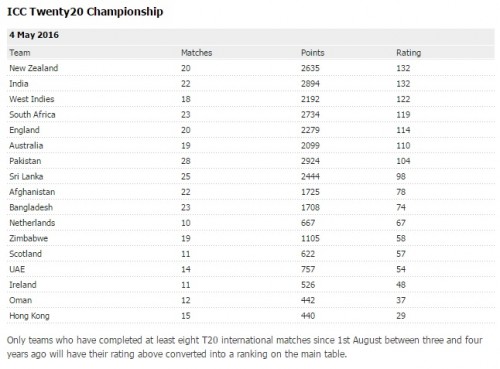Viewport: 500px width, 369px height.
Task: Select the Hong Kong team name
Action: coord(29,316)
